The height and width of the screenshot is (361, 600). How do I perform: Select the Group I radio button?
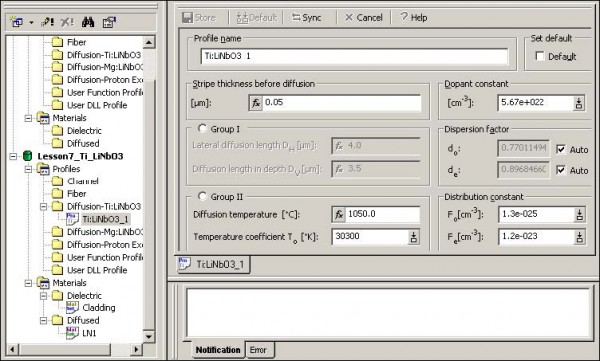pyautogui.click(x=202, y=129)
